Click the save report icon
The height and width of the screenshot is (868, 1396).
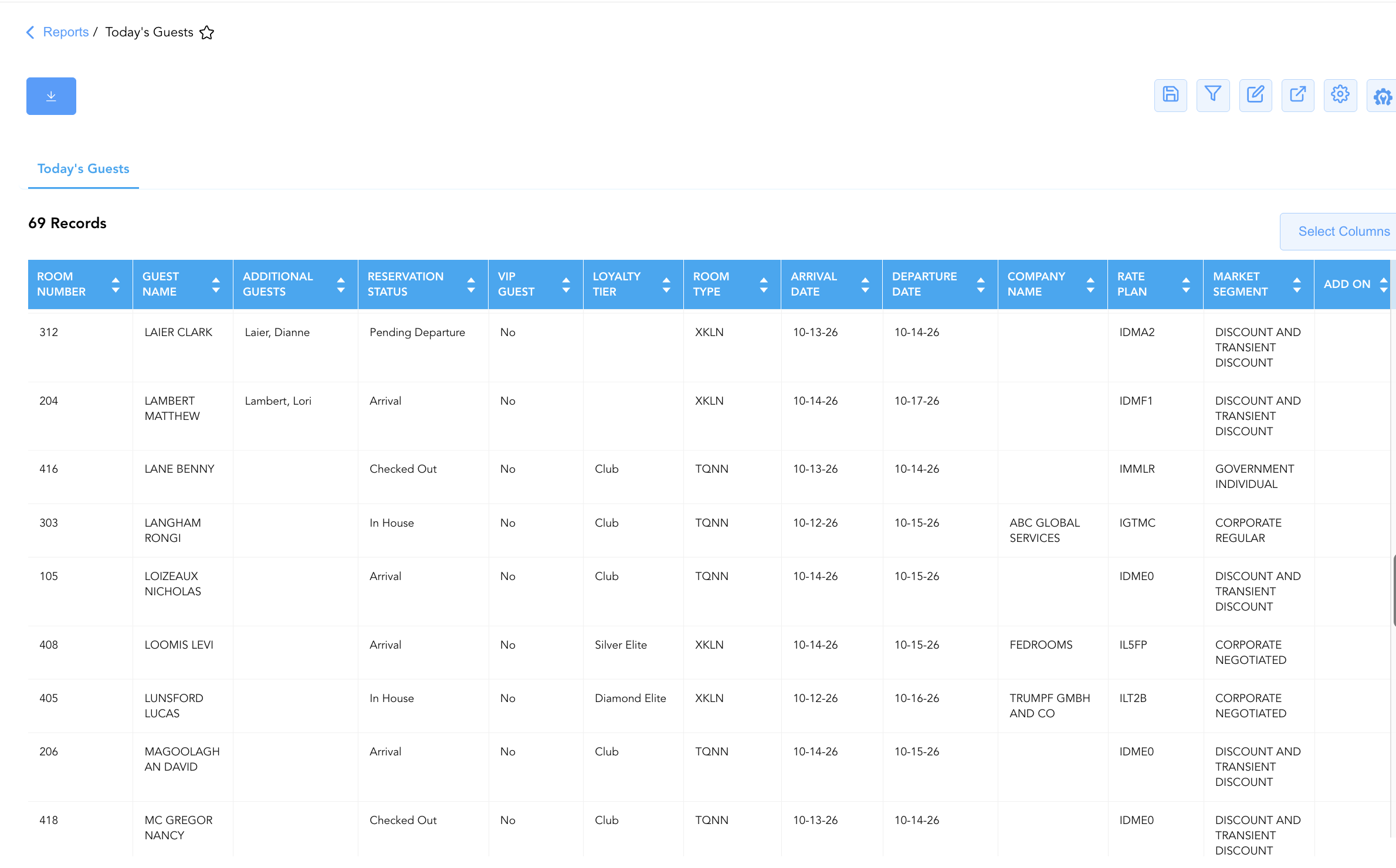(x=1170, y=95)
